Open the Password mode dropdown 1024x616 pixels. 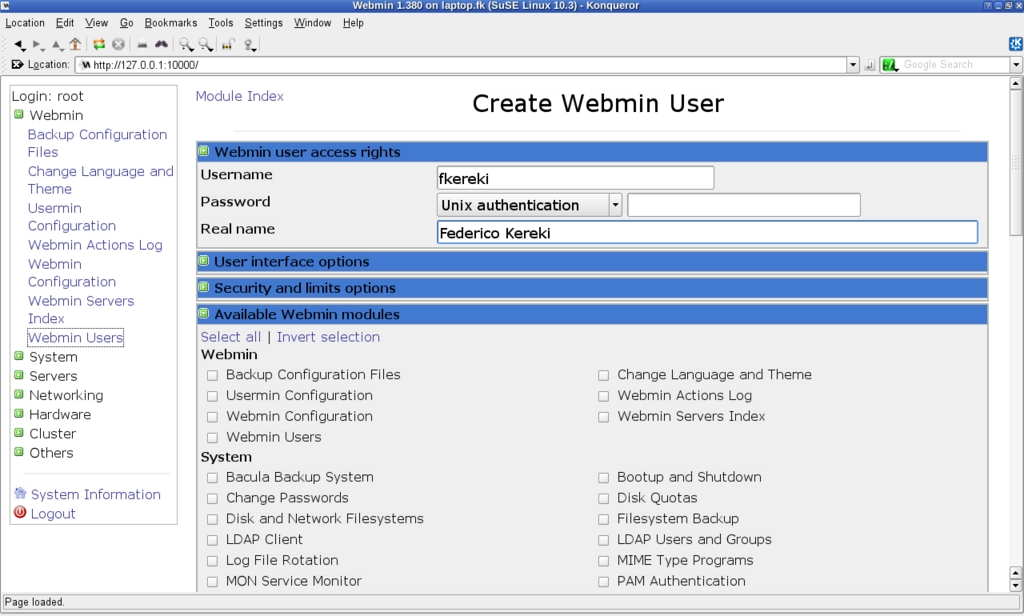613,204
